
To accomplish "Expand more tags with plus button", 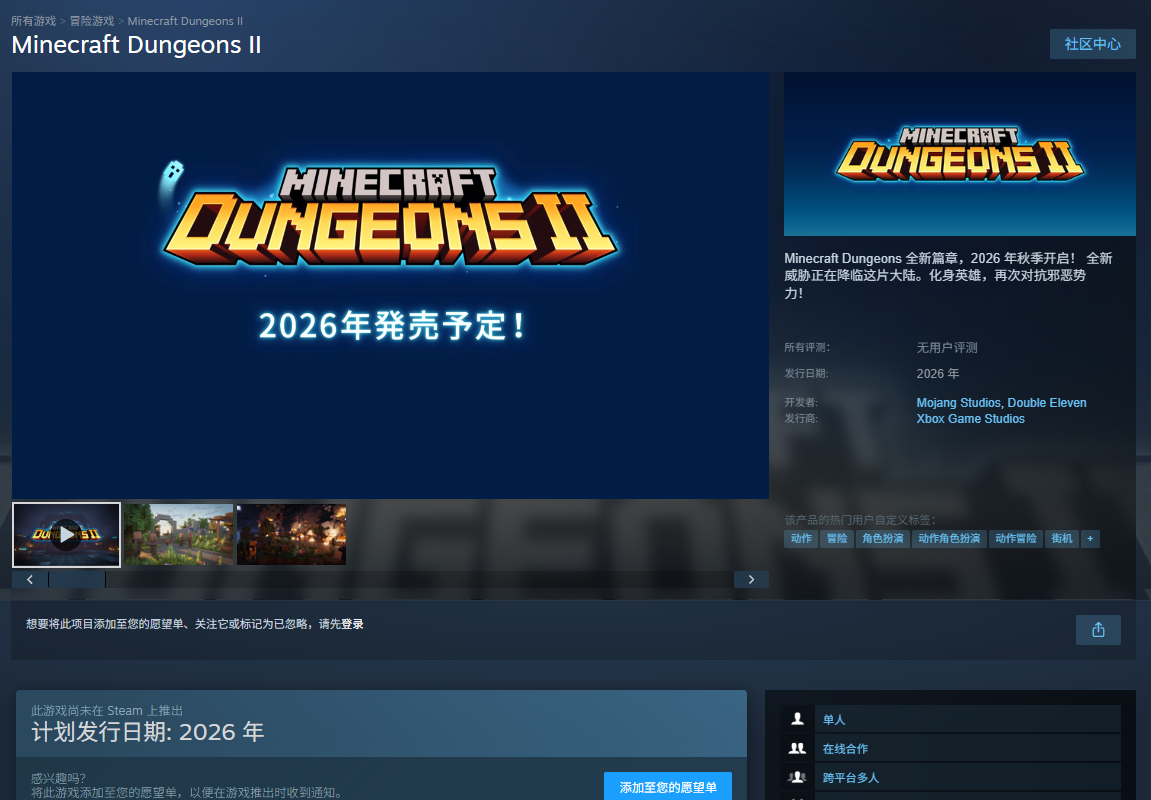I will (1089, 539).
